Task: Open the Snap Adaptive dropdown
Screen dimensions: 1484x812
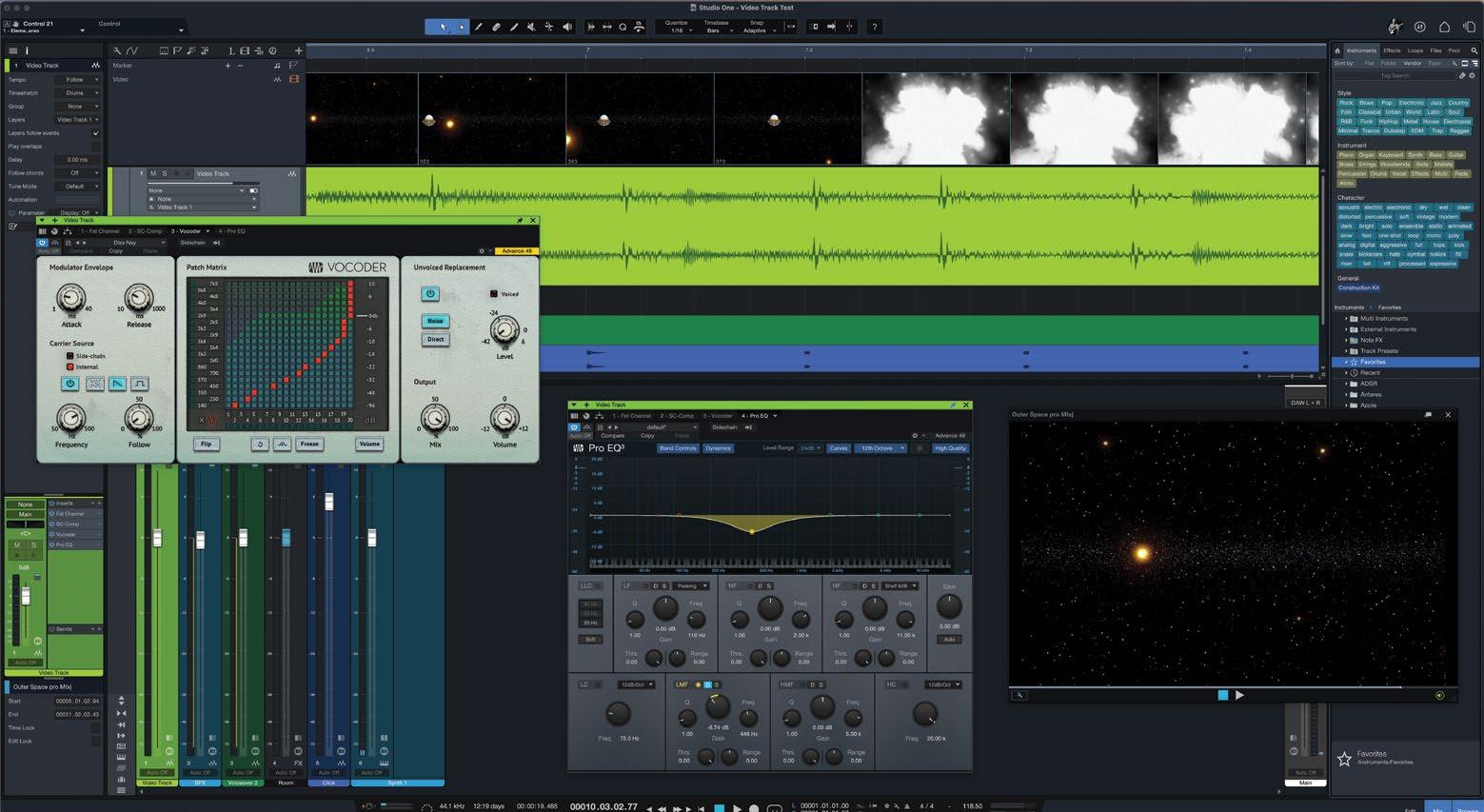Action: pyautogui.click(x=756, y=30)
